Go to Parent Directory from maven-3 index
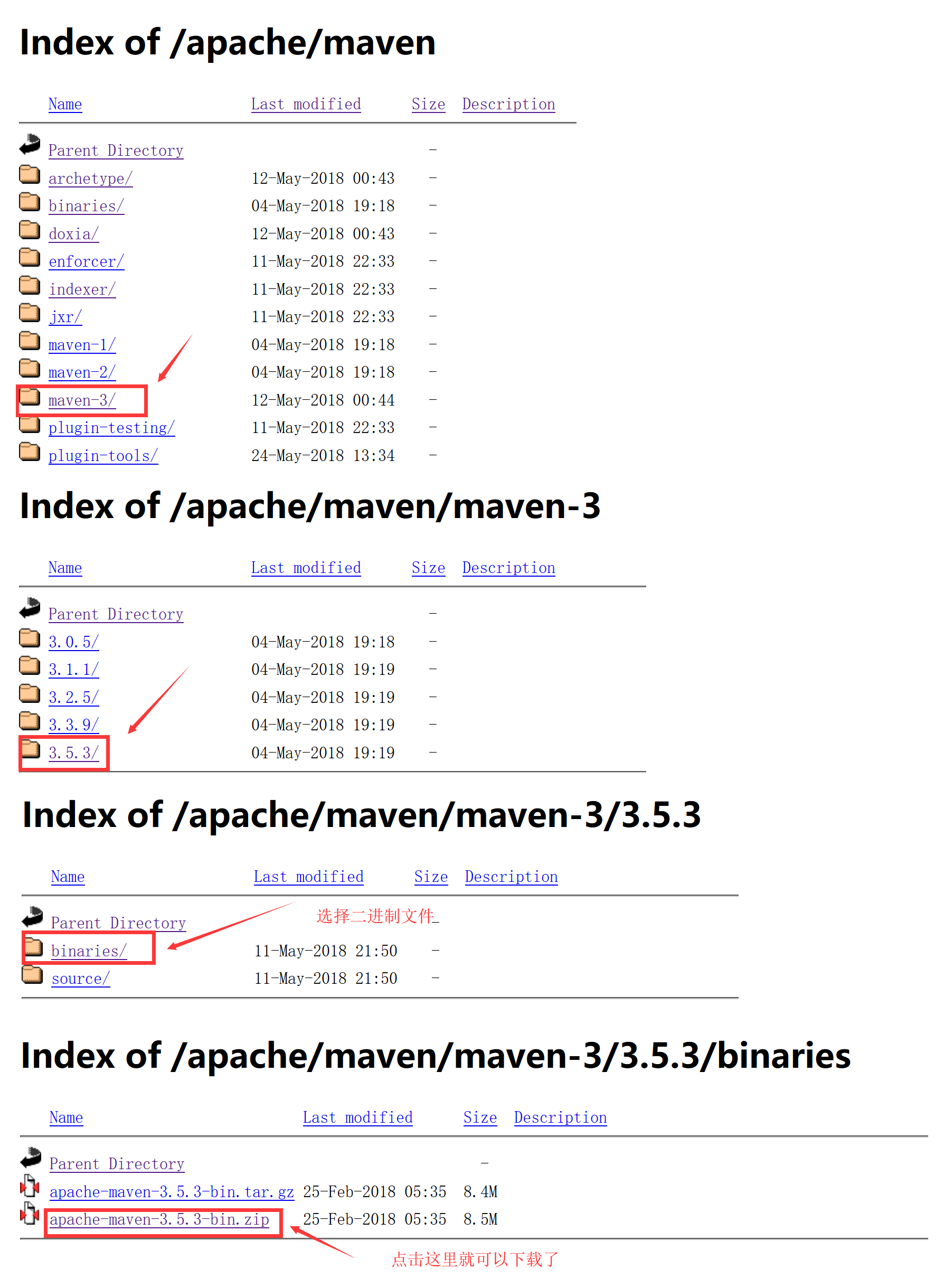This screenshot has width=944, height=1288. (116, 614)
